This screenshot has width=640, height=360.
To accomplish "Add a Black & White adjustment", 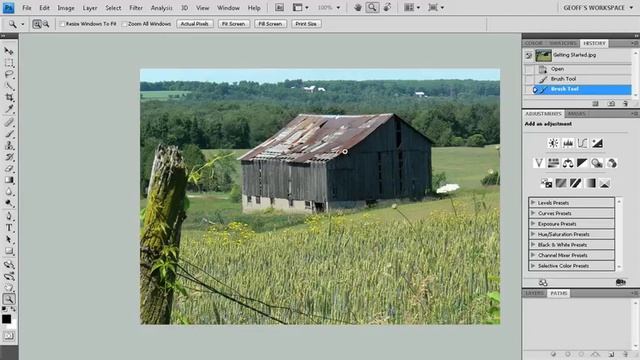I will point(582,163).
